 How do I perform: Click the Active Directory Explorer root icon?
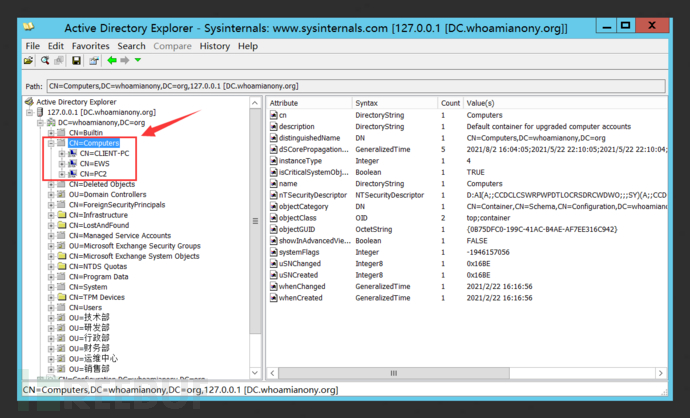click(28, 102)
